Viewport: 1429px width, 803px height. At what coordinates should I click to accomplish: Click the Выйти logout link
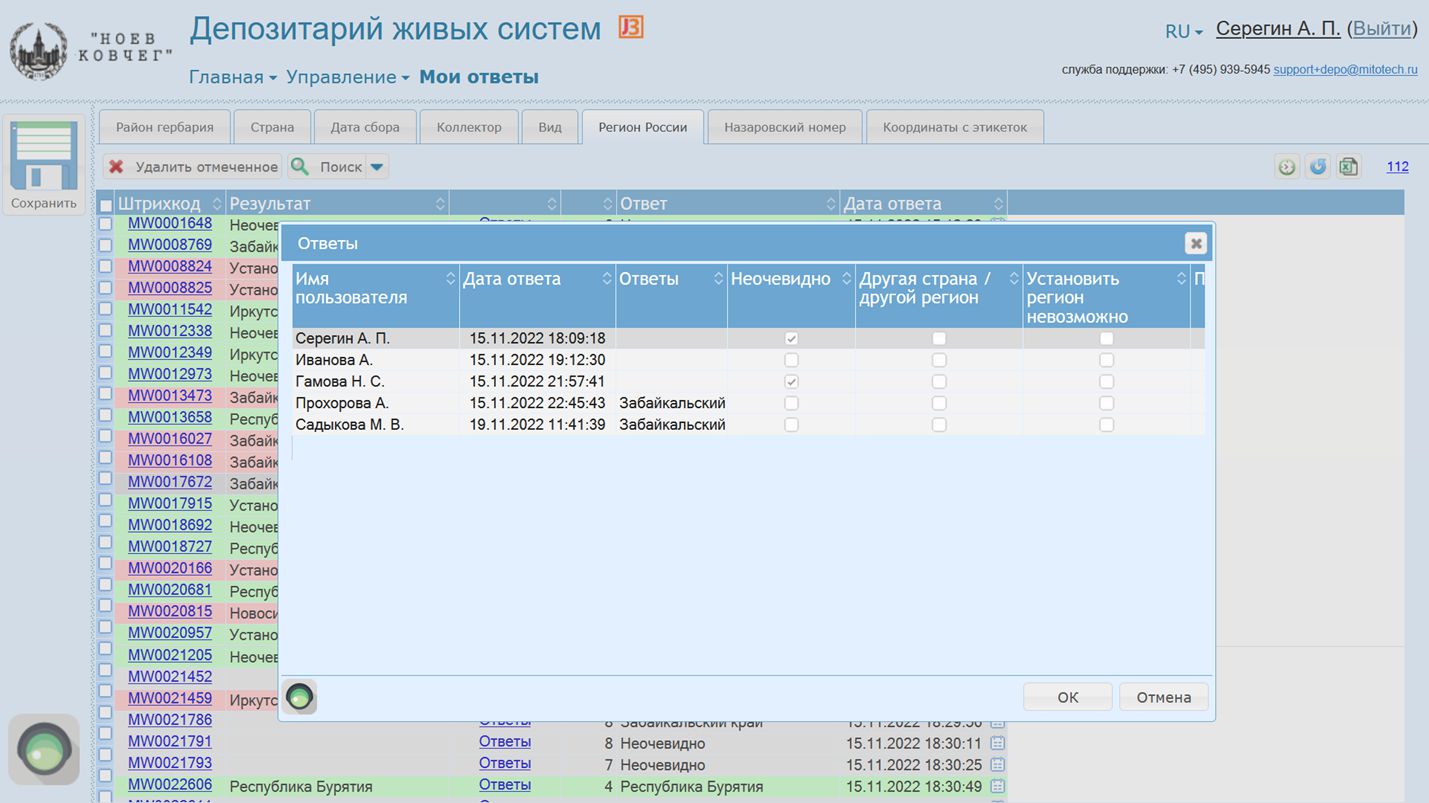1382,29
